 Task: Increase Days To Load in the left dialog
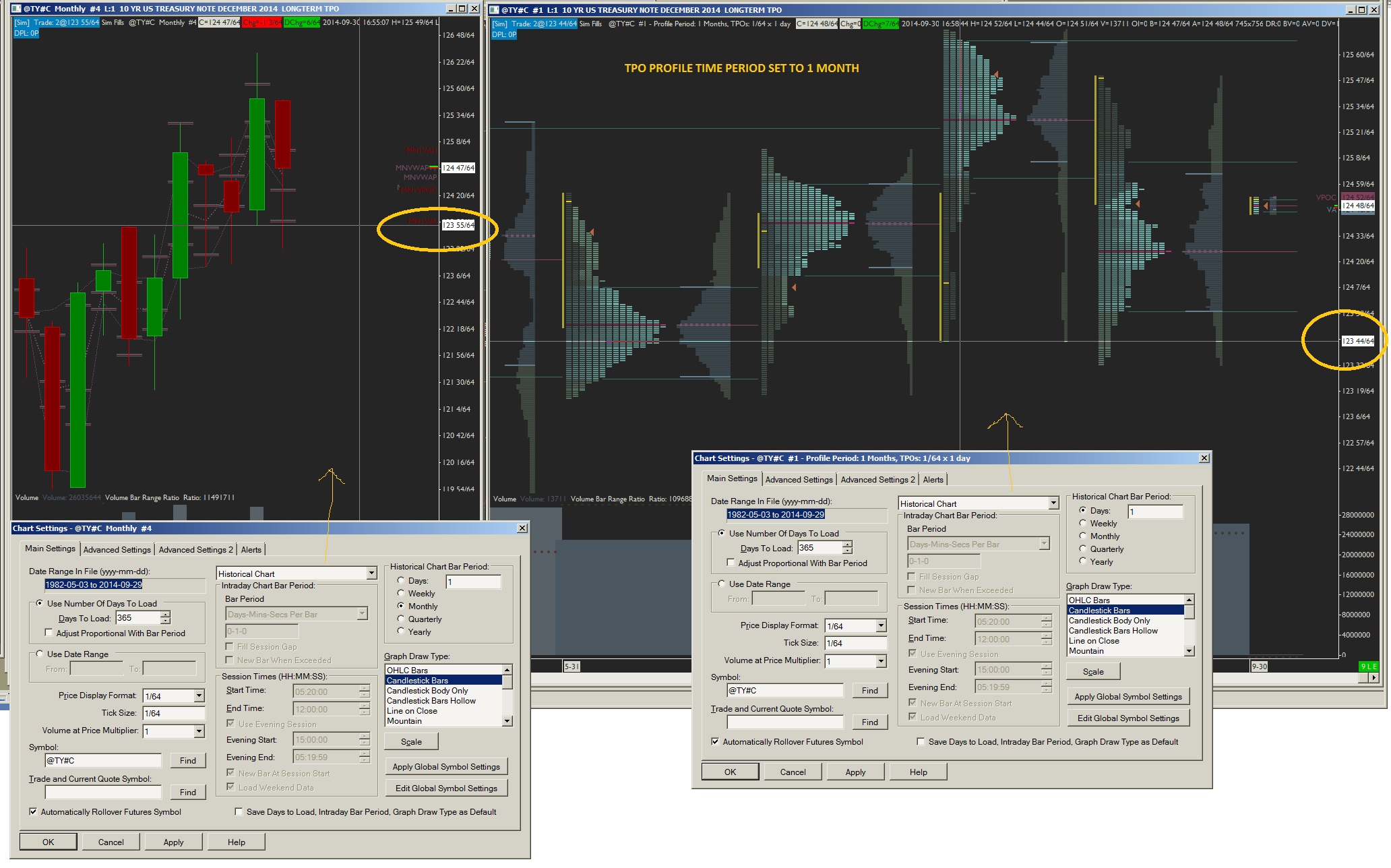[165, 615]
